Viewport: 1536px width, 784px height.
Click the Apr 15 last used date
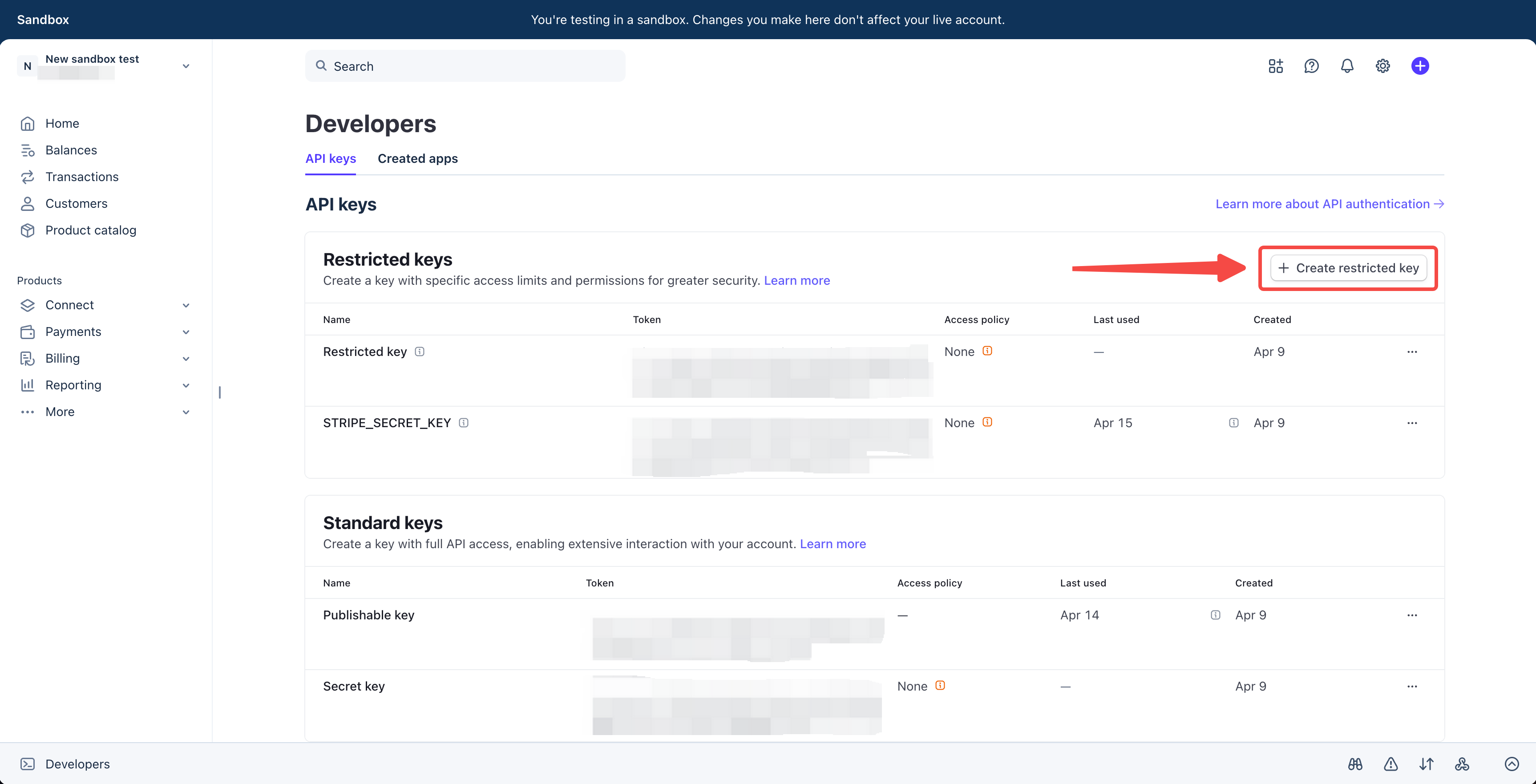1112,423
